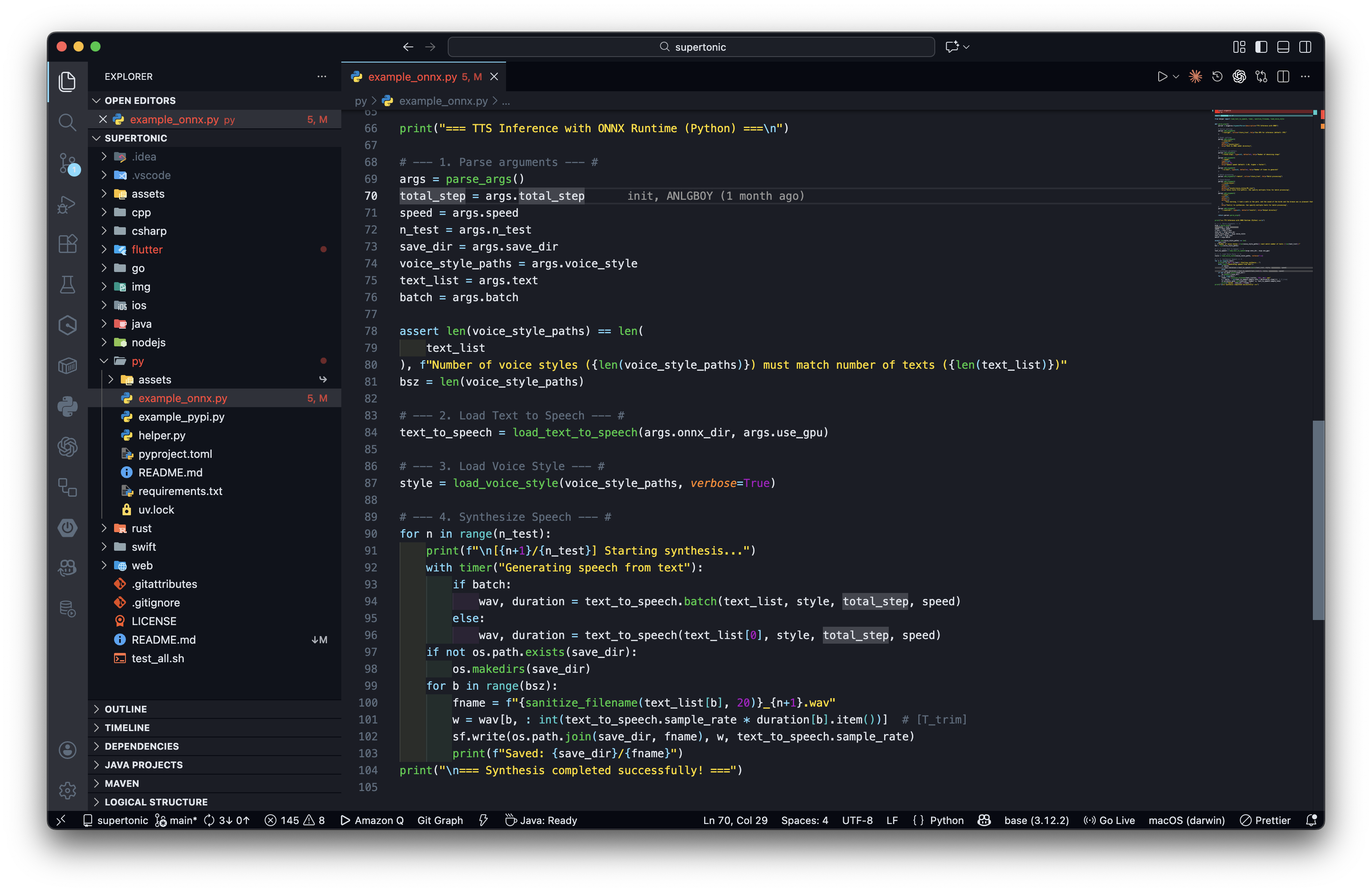Open the Search view in activity bar

tap(68, 122)
